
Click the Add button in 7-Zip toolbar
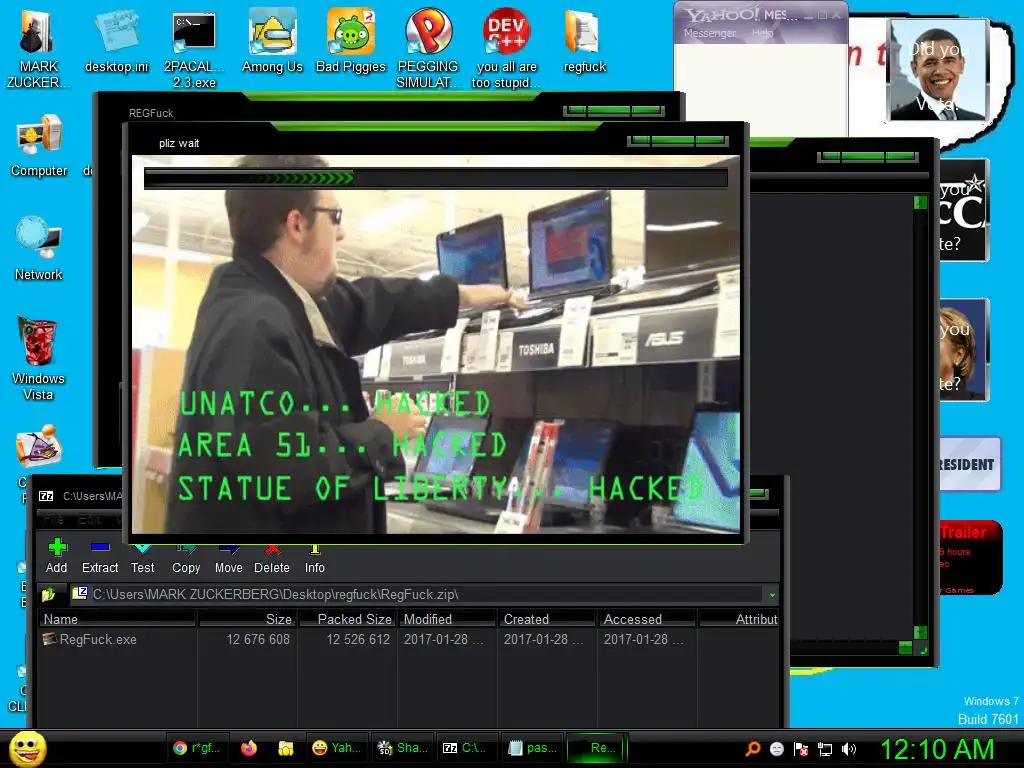click(x=57, y=555)
